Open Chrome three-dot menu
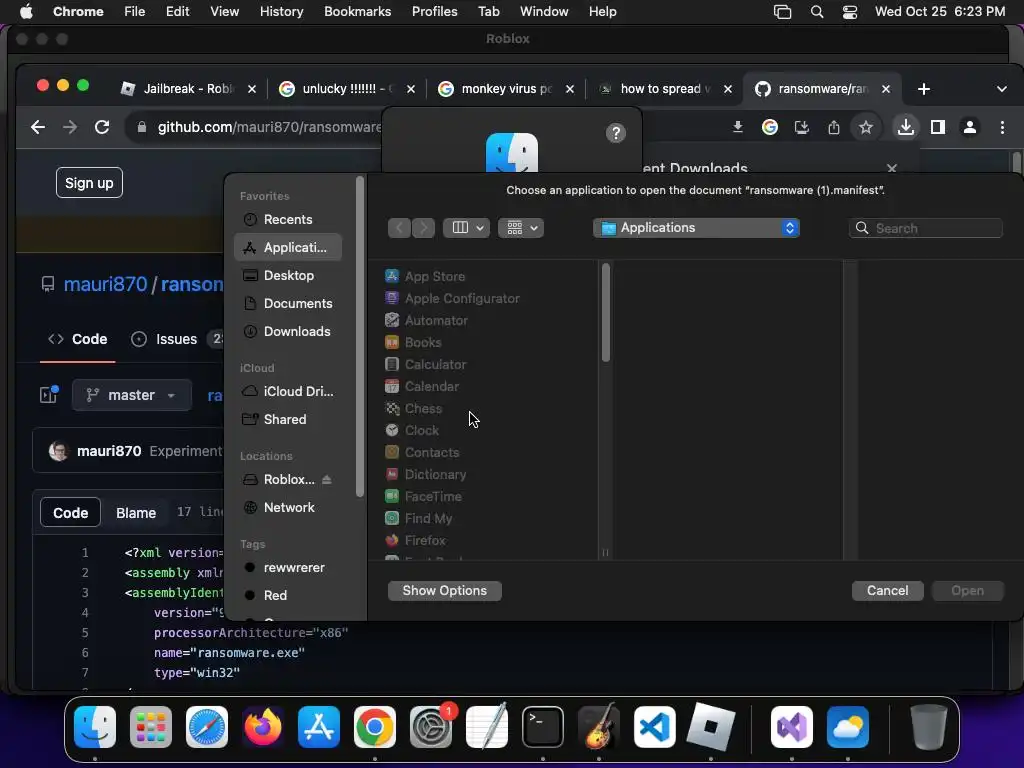This screenshot has width=1024, height=768. coord(1002,127)
